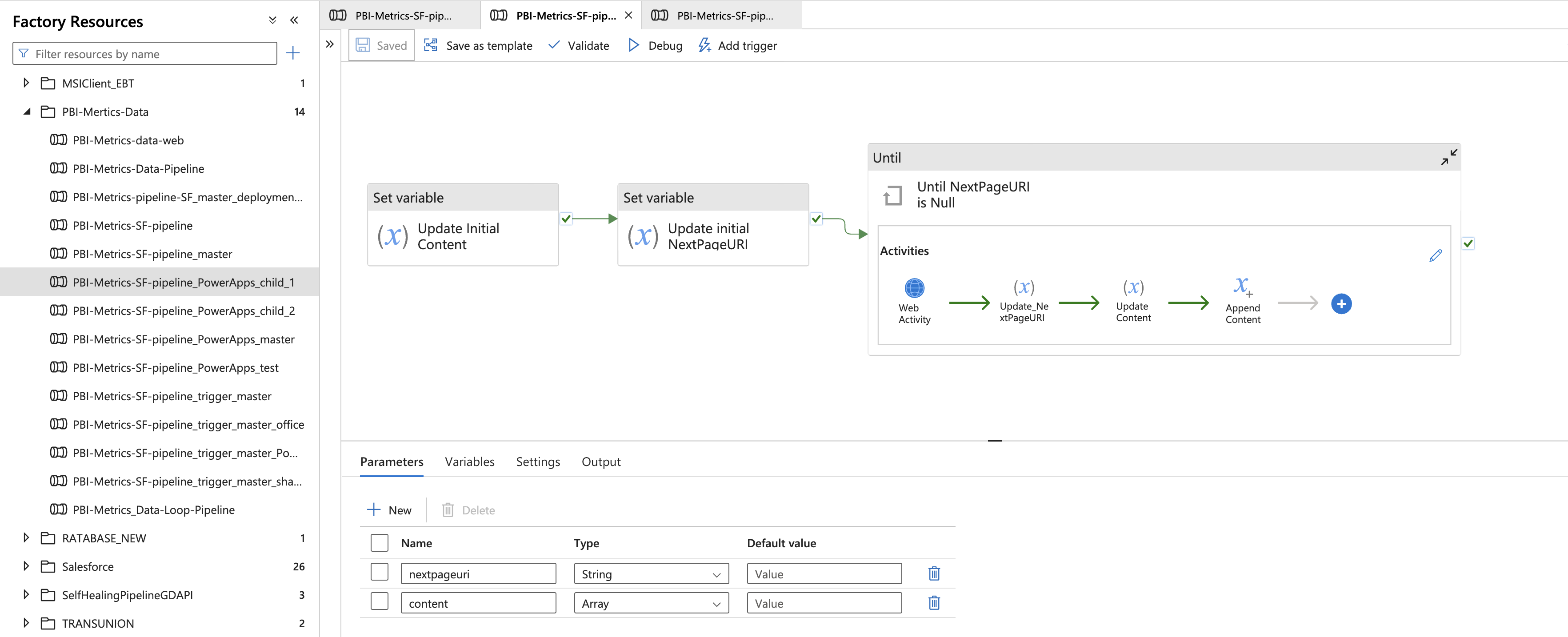The height and width of the screenshot is (637, 1568).
Task: Expand the activities pane with double chevron
Action: [330, 44]
